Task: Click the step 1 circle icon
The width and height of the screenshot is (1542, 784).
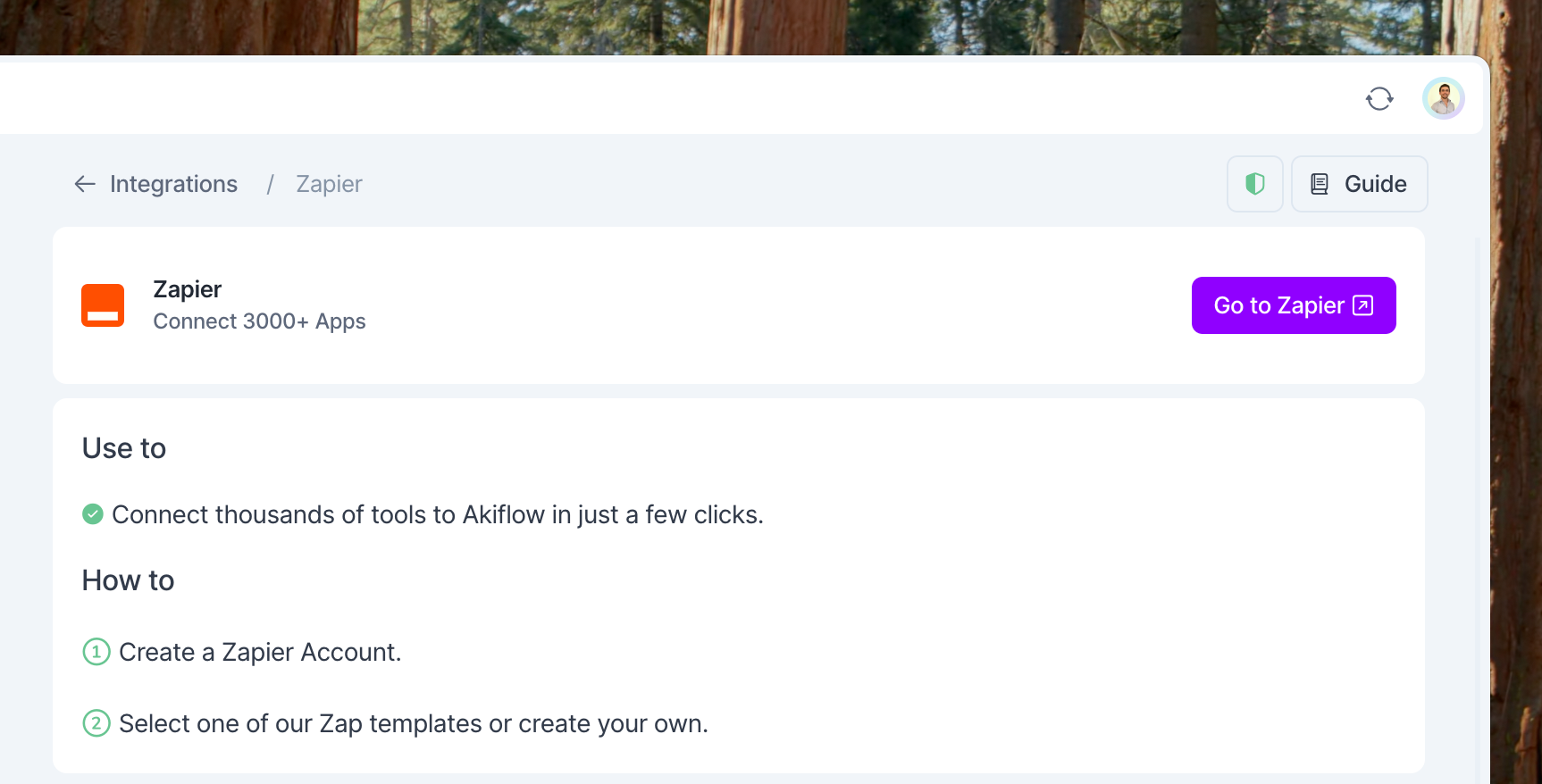Action: pos(96,652)
